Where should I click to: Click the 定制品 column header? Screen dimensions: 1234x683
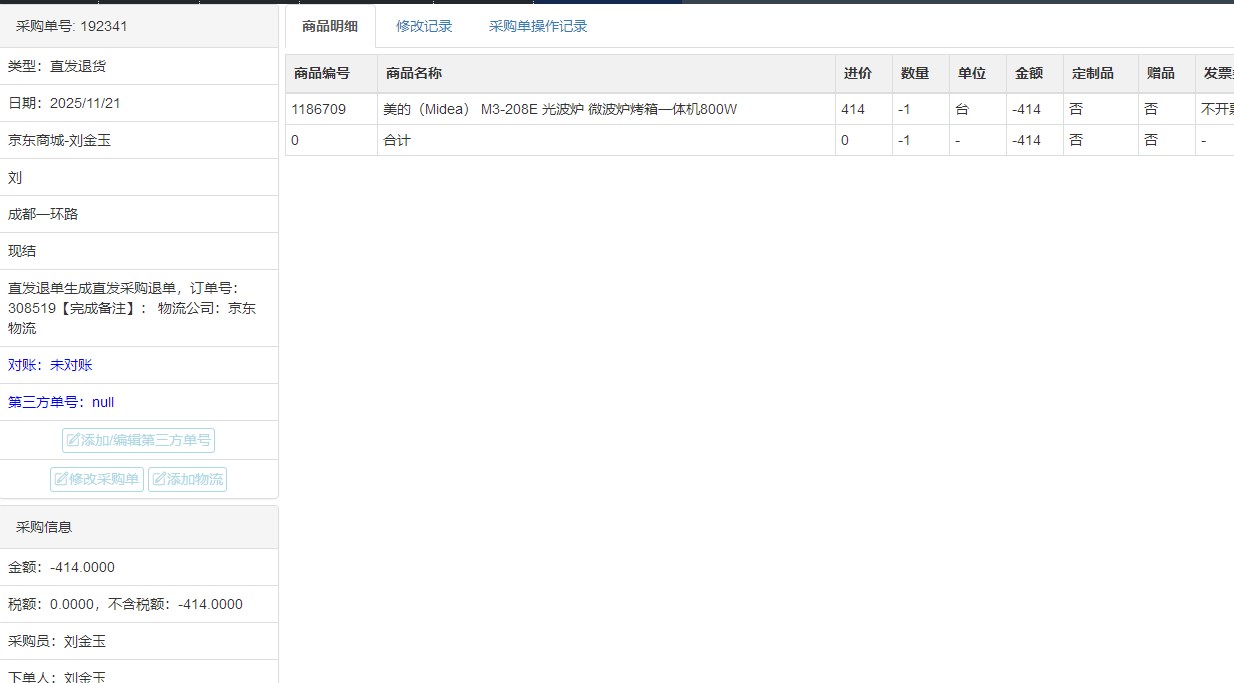point(1093,73)
